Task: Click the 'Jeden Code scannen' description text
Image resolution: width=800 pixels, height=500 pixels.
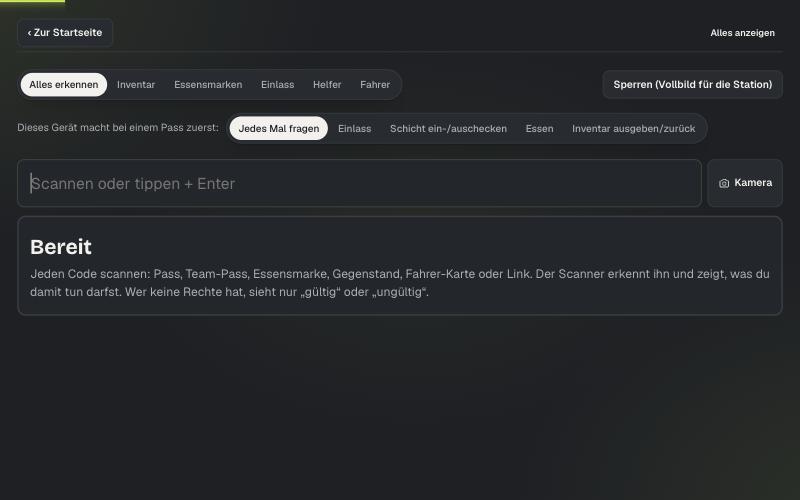Action: [x=399, y=283]
